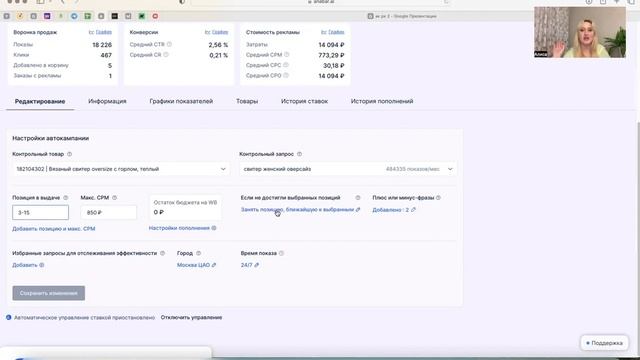640x360 pixels.
Task: Click График link in Воронка продаж card
Action: click(104, 32)
